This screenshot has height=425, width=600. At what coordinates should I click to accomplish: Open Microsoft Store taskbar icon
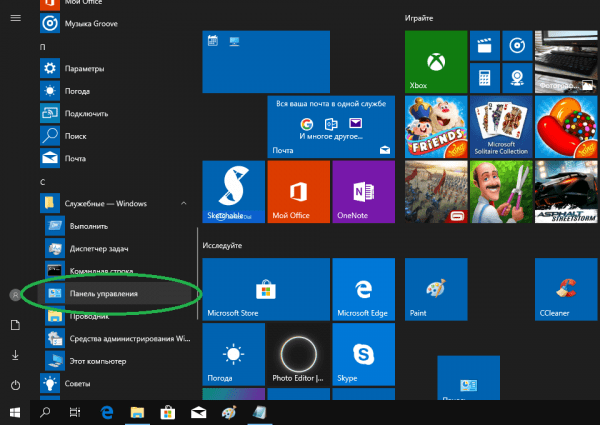[x=168, y=412]
